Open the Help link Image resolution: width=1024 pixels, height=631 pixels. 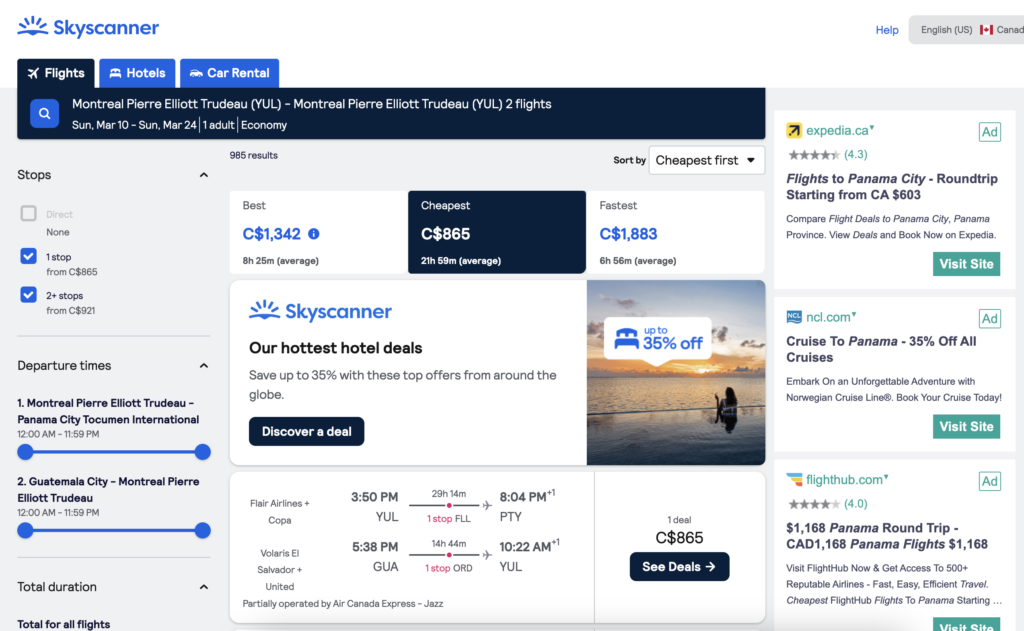click(887, 30)
